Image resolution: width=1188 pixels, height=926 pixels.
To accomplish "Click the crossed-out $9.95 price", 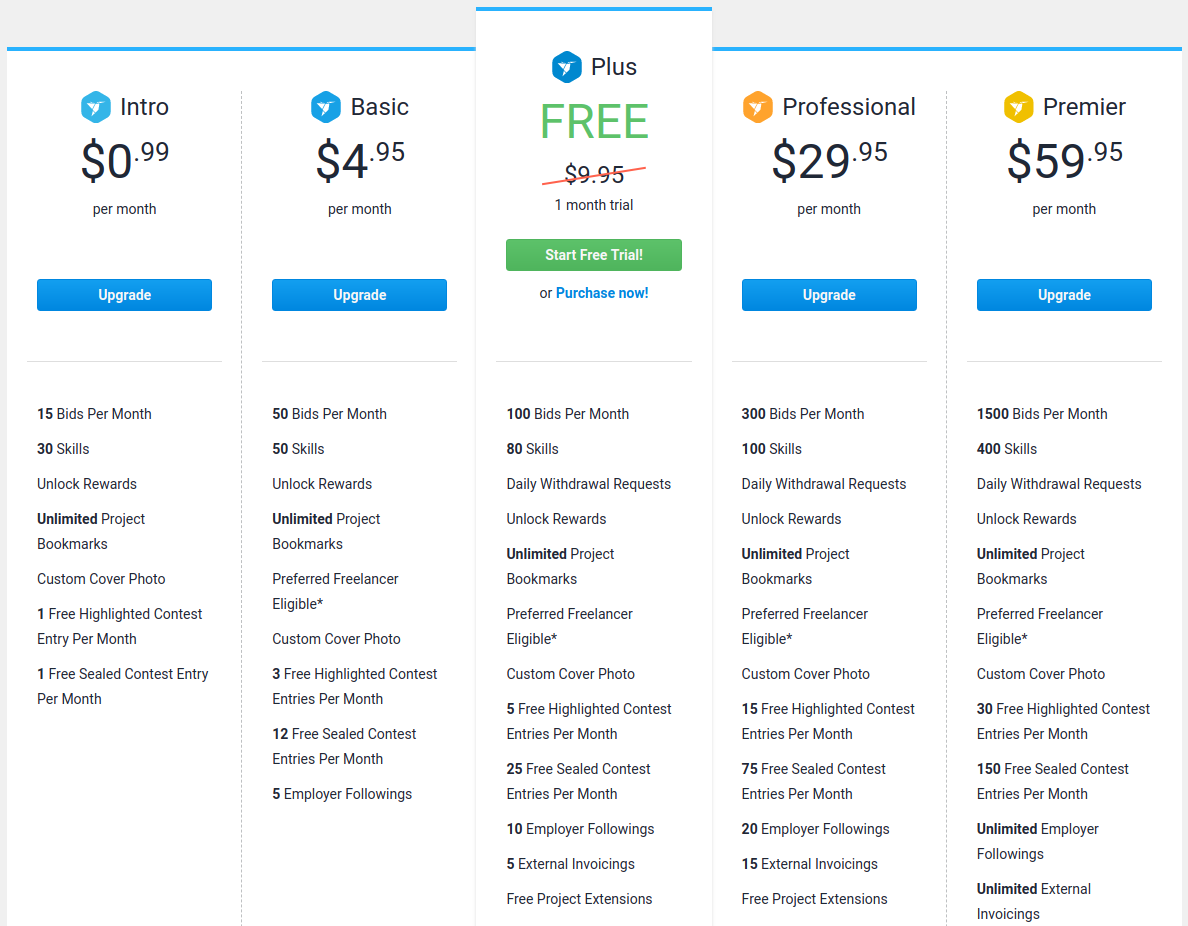I will pyautogui.click(x=594, y=174).
